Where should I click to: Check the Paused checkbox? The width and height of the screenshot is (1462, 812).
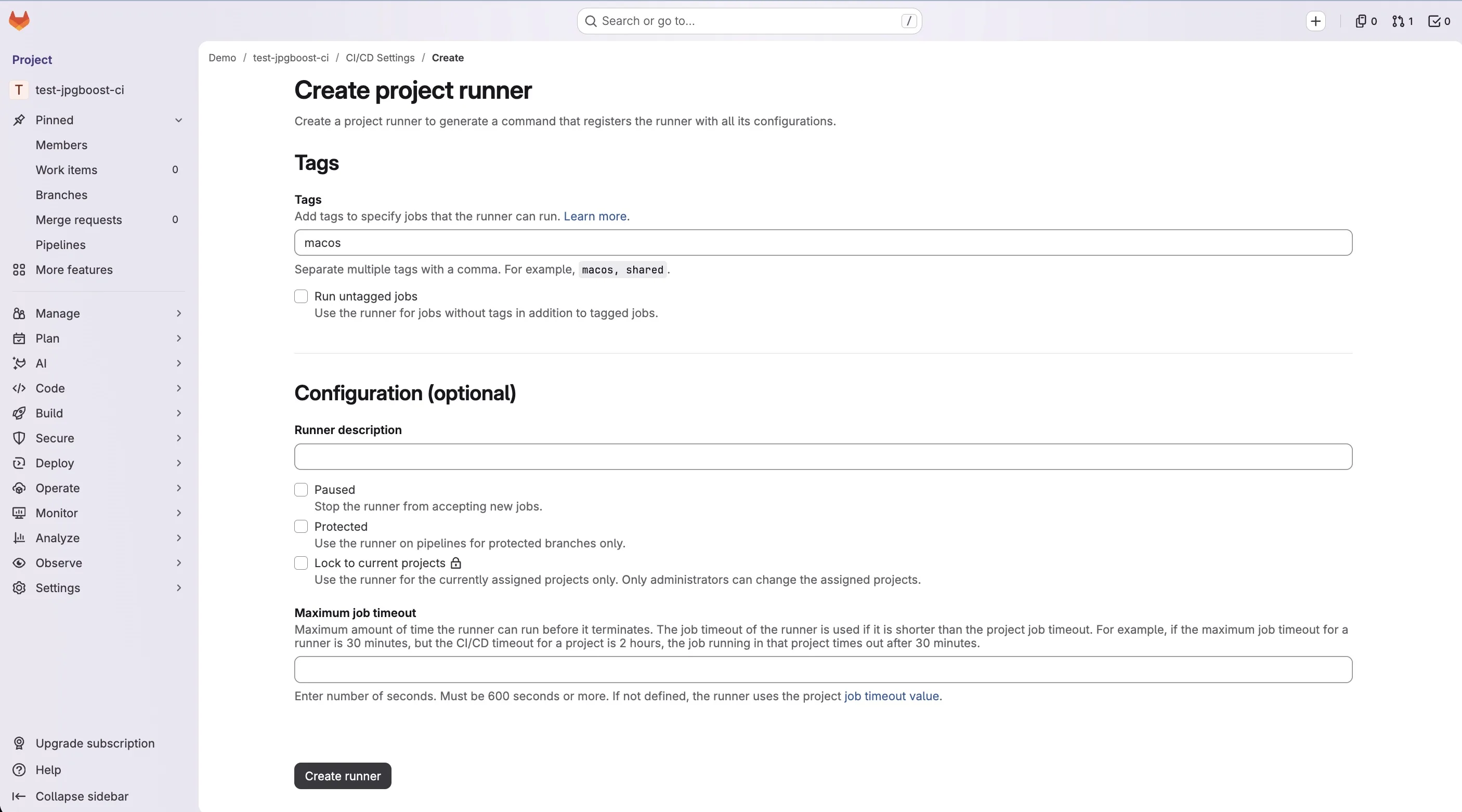301,490
